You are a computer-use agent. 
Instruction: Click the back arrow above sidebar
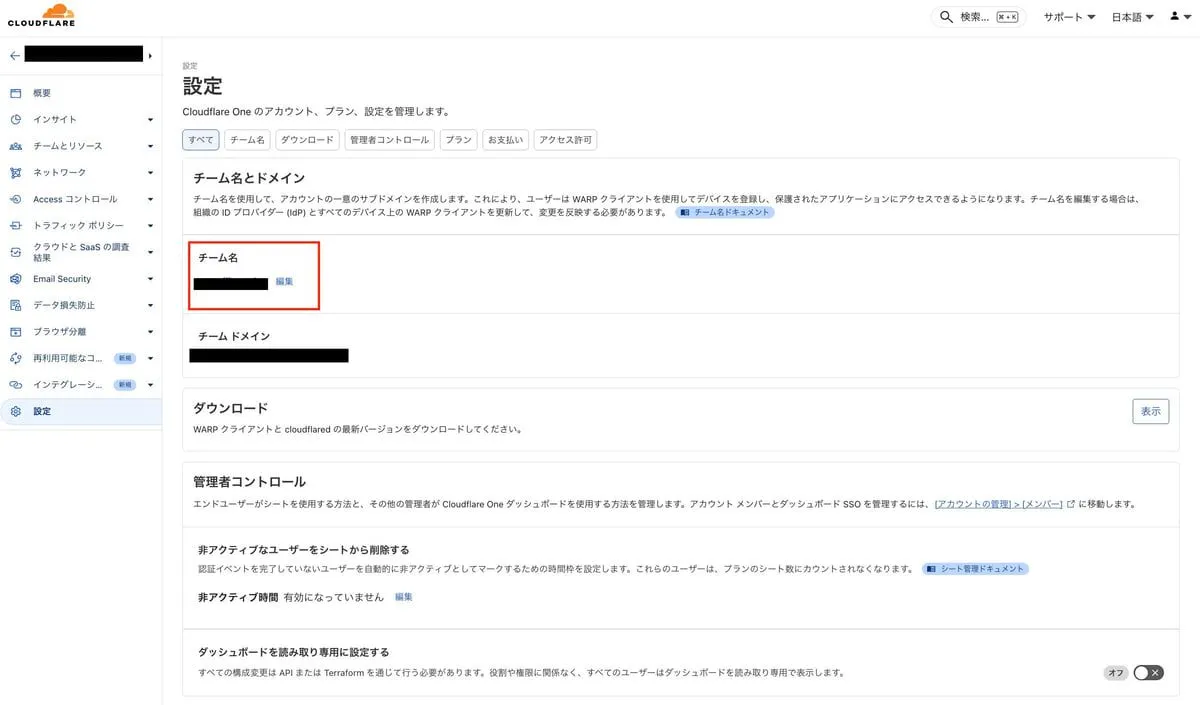tap(14, 55)
